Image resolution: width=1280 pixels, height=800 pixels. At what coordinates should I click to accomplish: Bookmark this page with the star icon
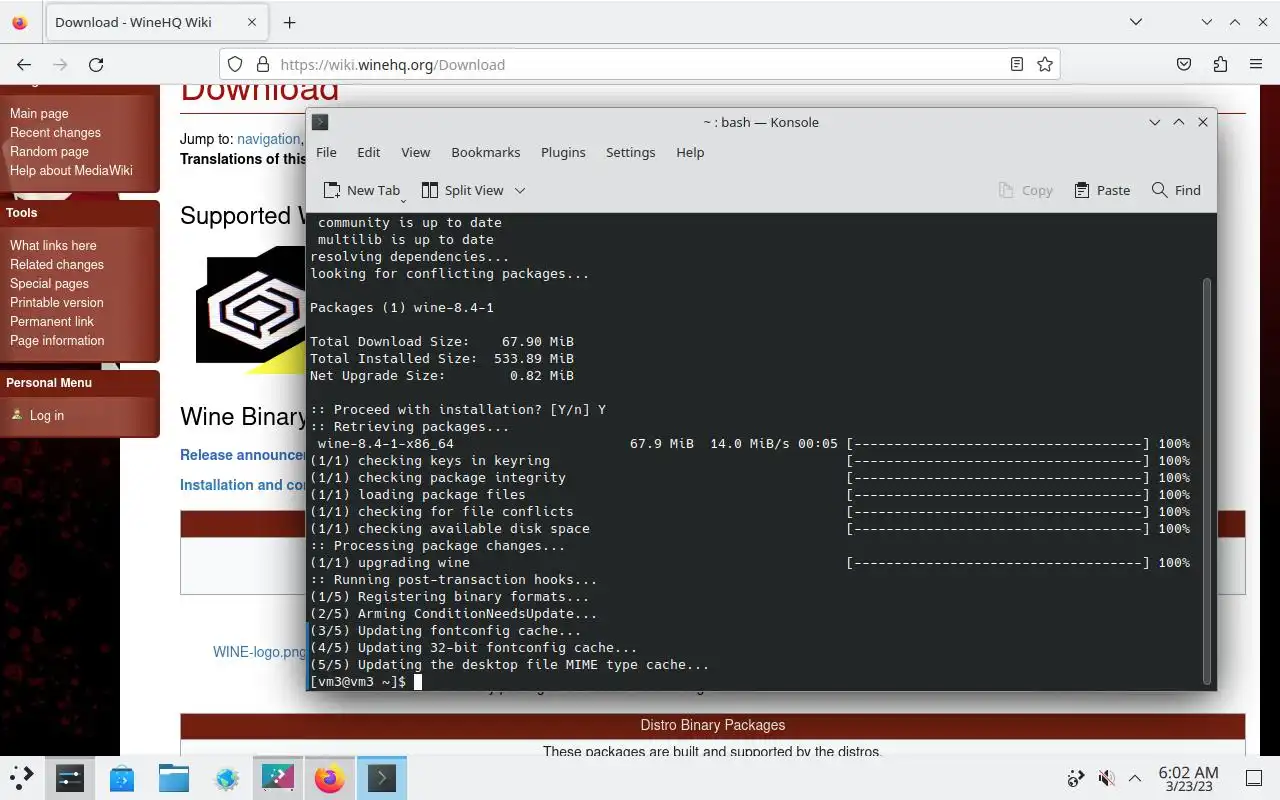click(1045, 64)
